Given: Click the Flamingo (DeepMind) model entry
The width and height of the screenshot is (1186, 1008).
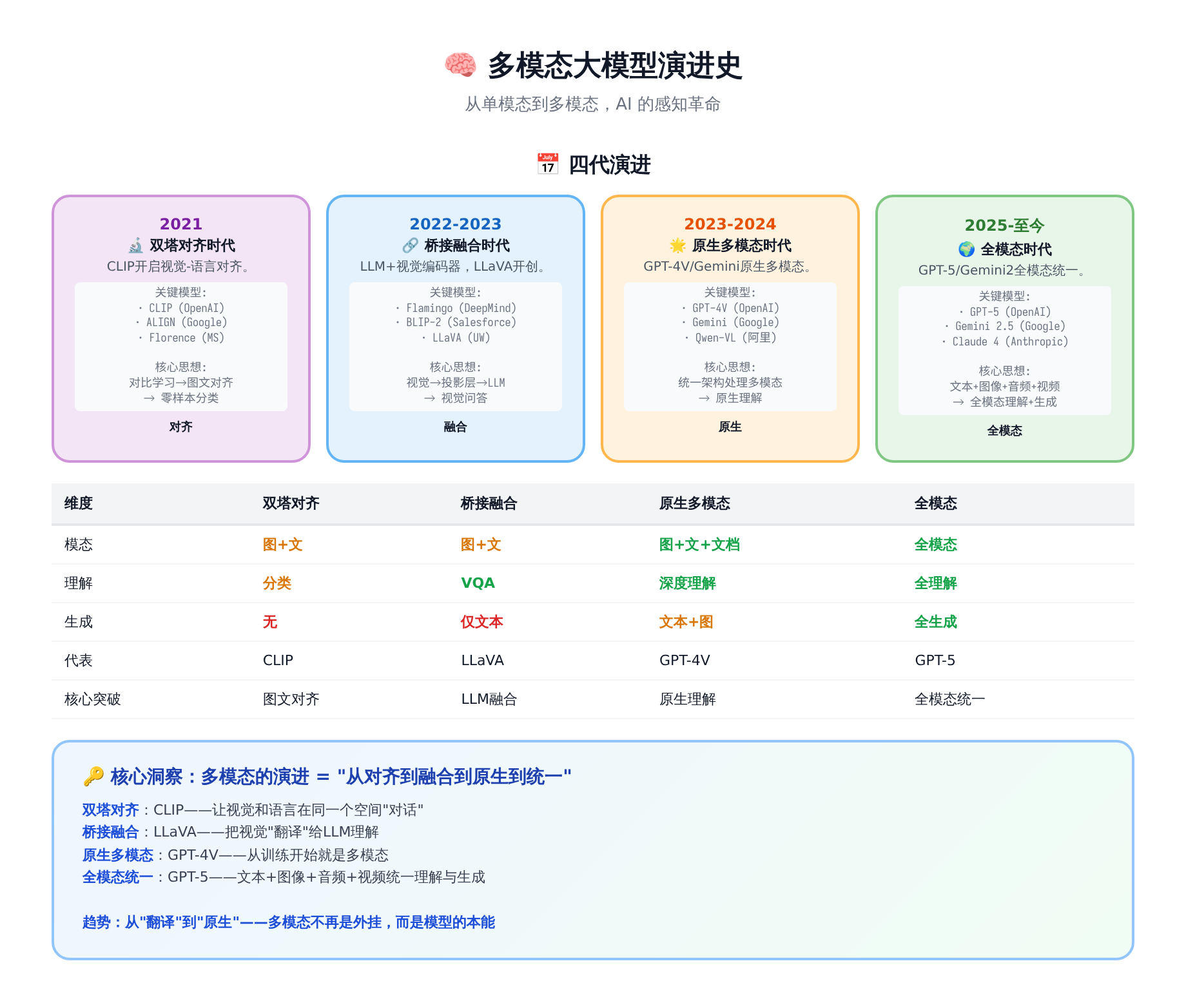Looking at the screenshot, I should tap(456, 308).
